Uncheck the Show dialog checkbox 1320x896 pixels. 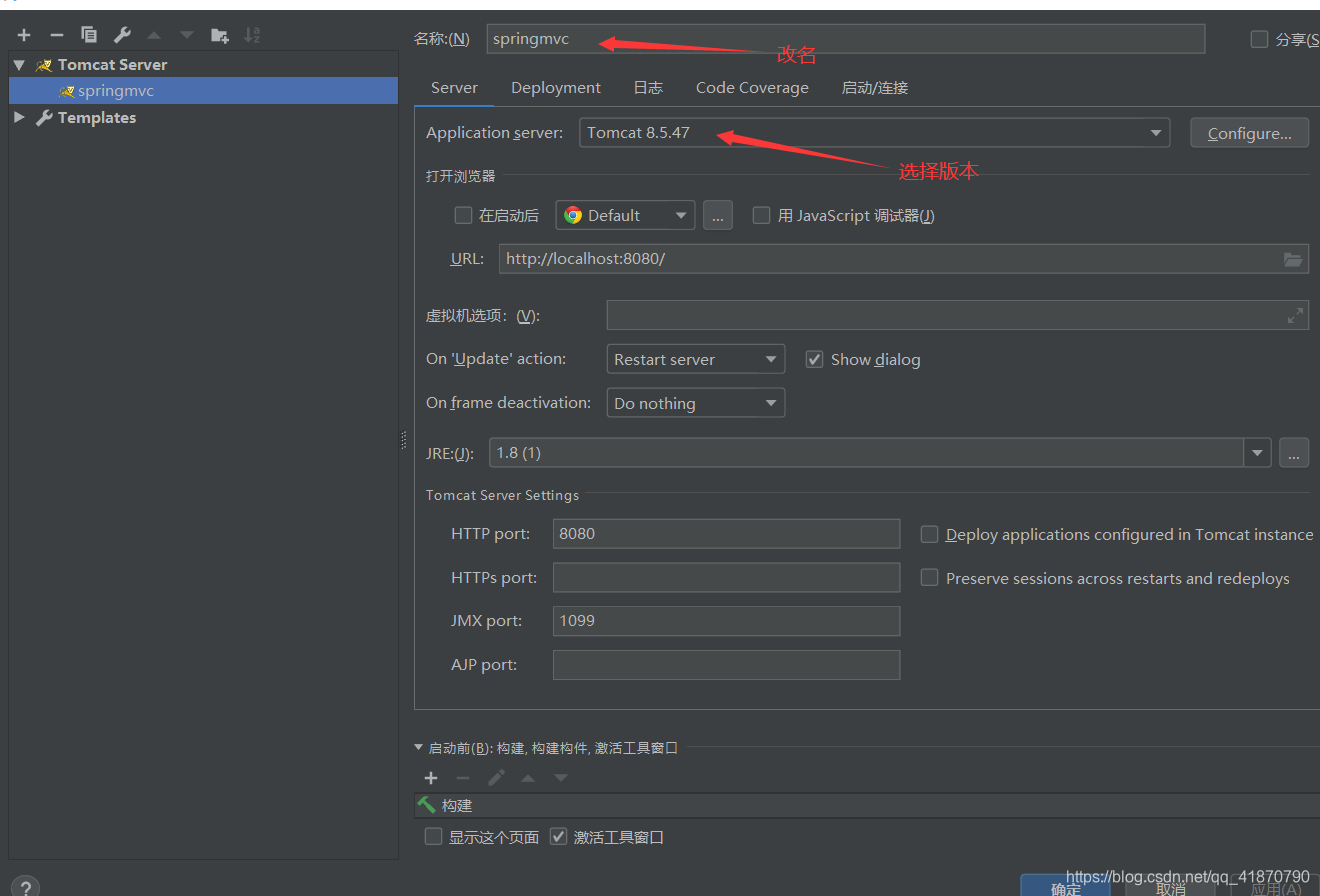814,359
